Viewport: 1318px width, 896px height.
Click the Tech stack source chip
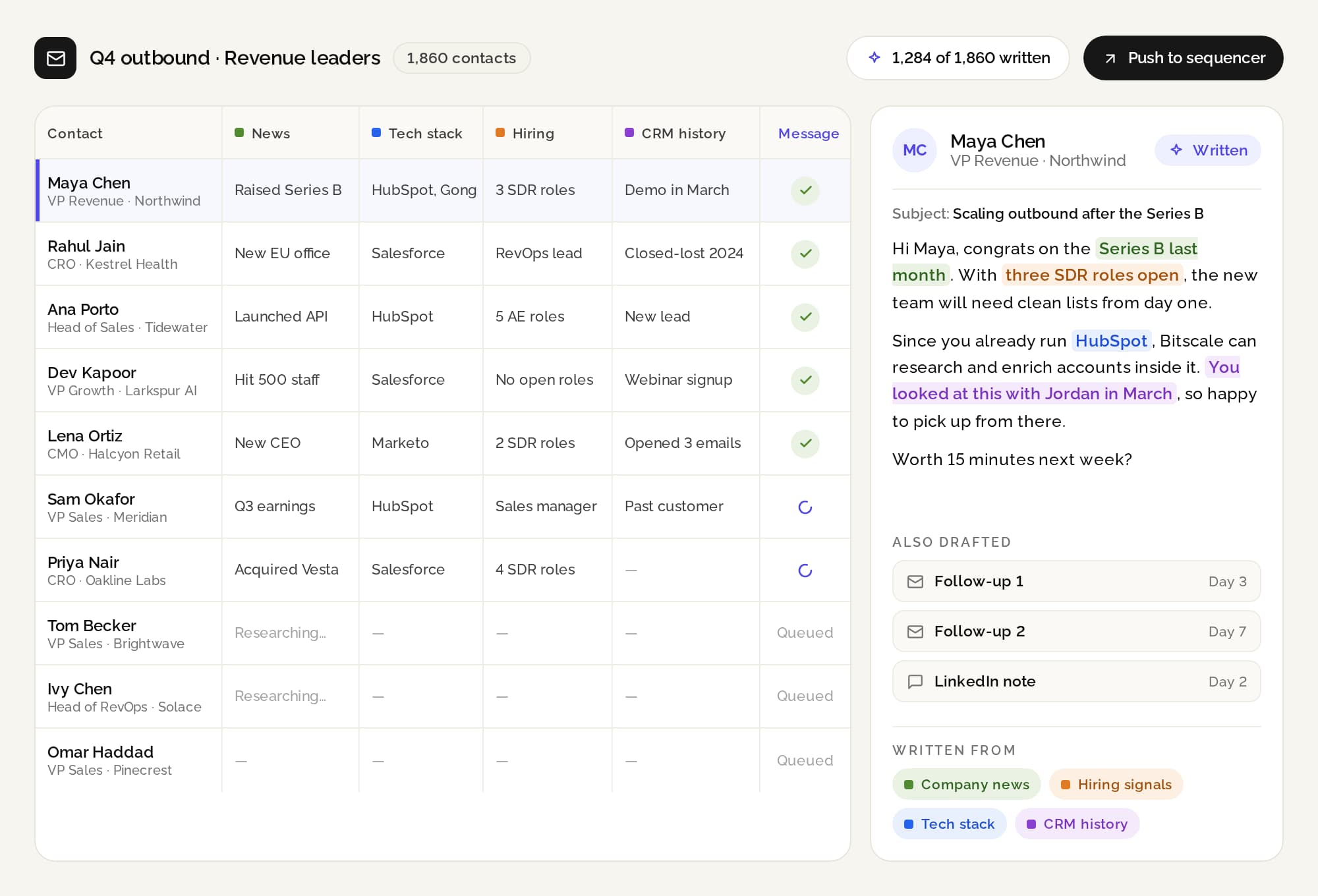coord(949,824)
